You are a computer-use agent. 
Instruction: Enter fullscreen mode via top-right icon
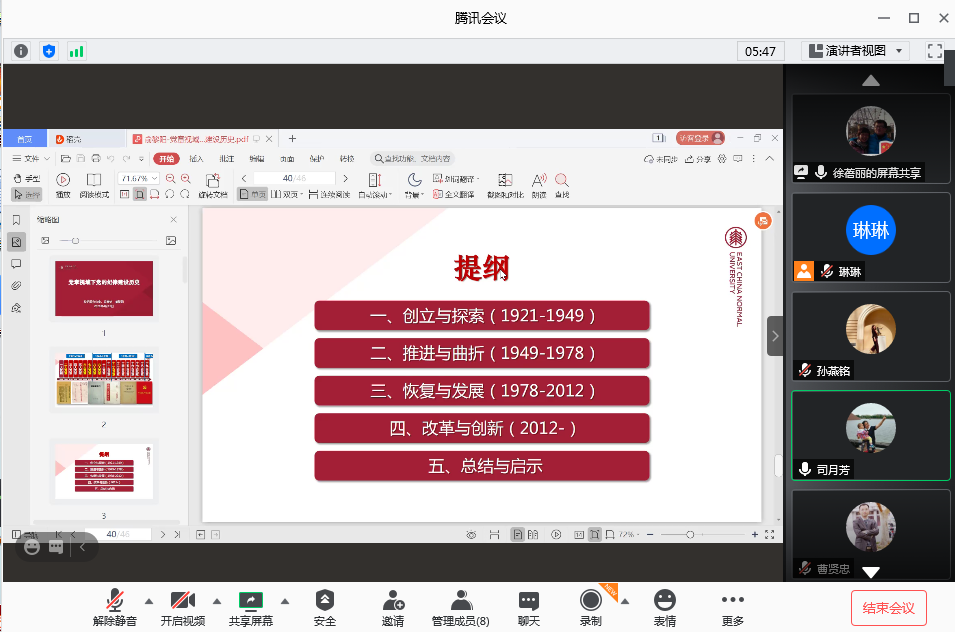[x=935, y=51]
